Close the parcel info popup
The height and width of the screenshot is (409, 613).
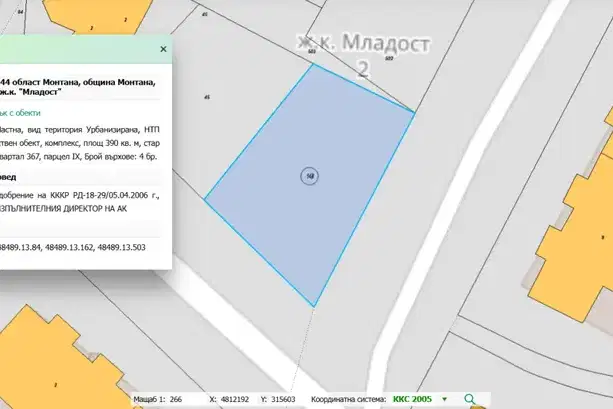pos(163,49)
